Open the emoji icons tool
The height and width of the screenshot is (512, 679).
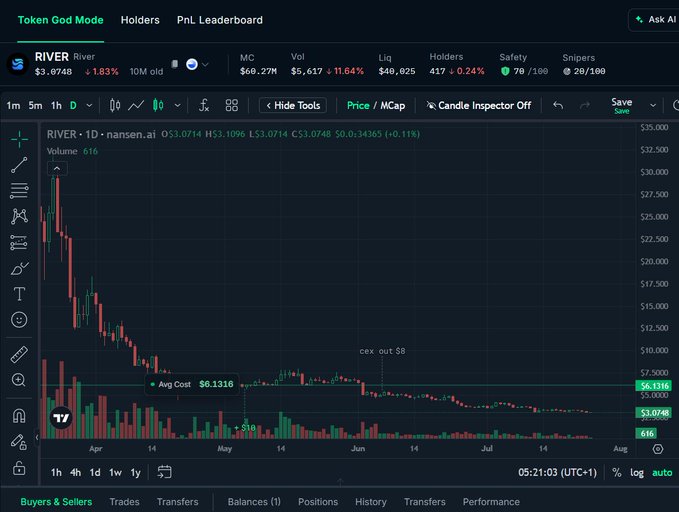coord(19,320)
